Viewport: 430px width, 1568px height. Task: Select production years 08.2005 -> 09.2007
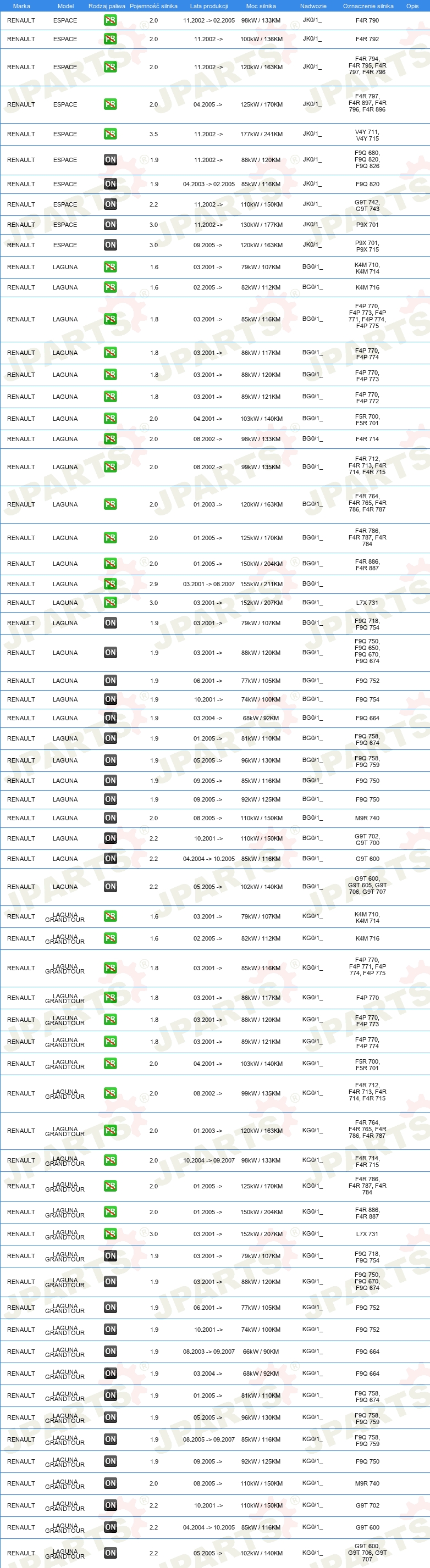(x=209, y=1439)
